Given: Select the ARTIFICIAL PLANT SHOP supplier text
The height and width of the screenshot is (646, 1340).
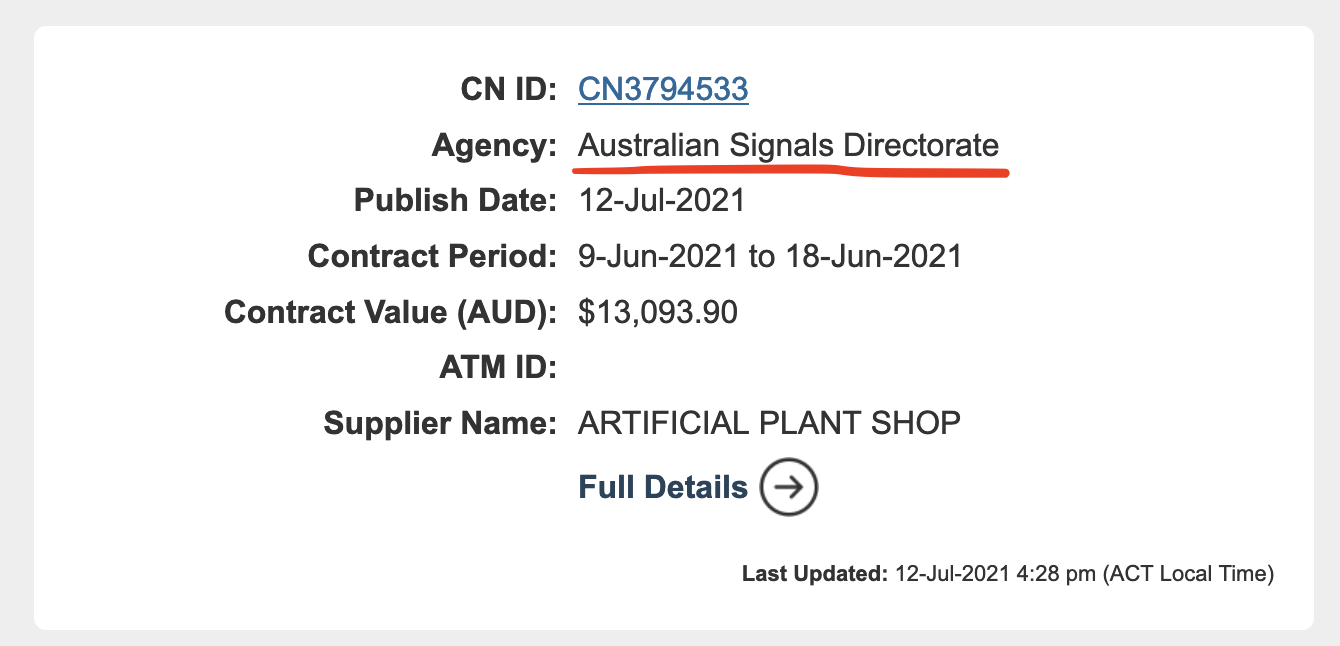Looking at the screenshot, I should tap(769, 423).
